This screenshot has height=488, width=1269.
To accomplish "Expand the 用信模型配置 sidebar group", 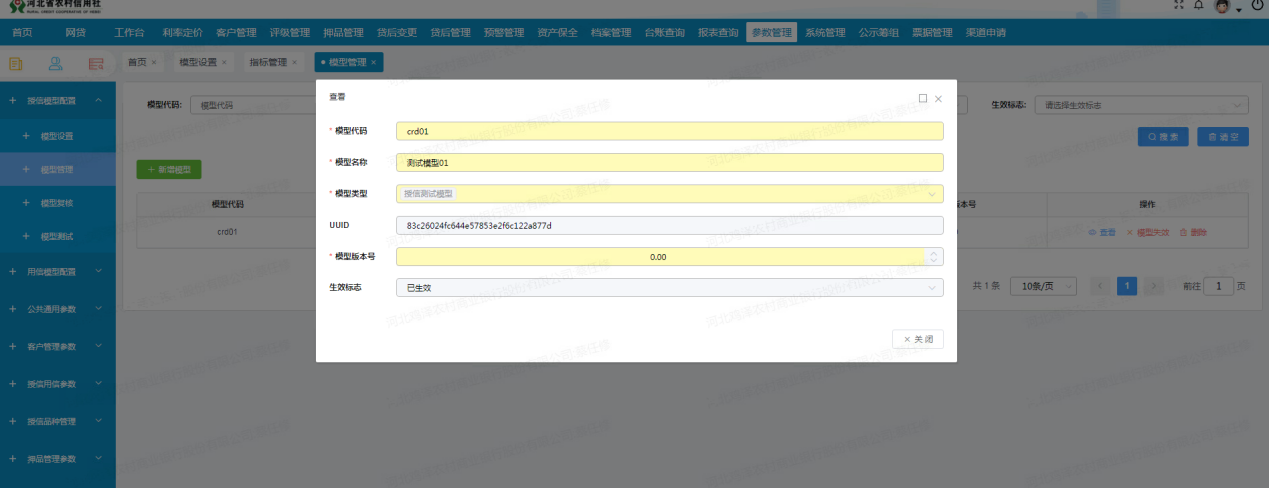I will click(99, 271).
